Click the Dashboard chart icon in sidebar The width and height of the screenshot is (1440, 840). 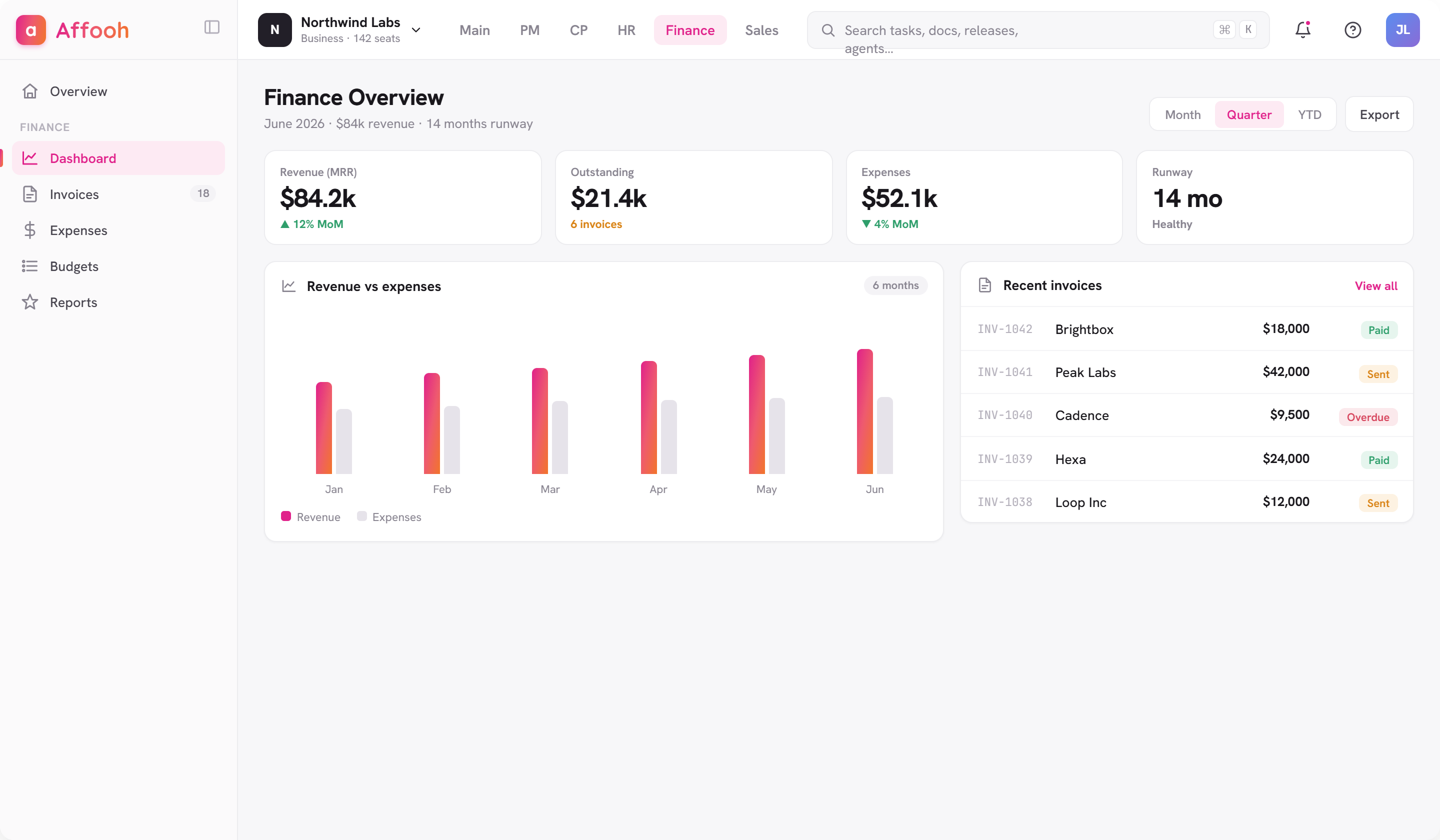coord(29,157)
